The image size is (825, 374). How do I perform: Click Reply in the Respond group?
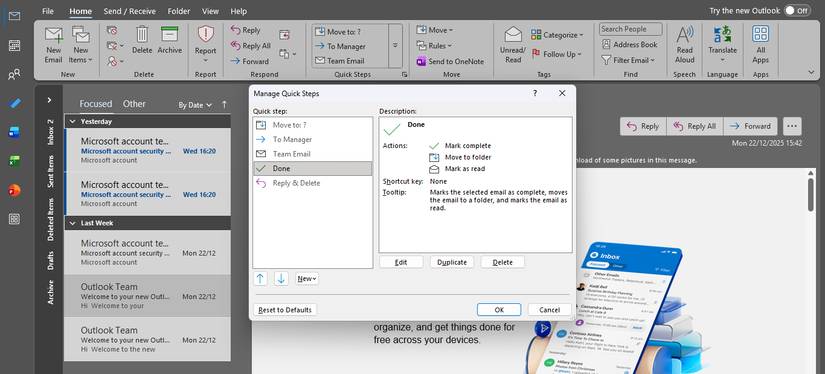tap(246, 31)
